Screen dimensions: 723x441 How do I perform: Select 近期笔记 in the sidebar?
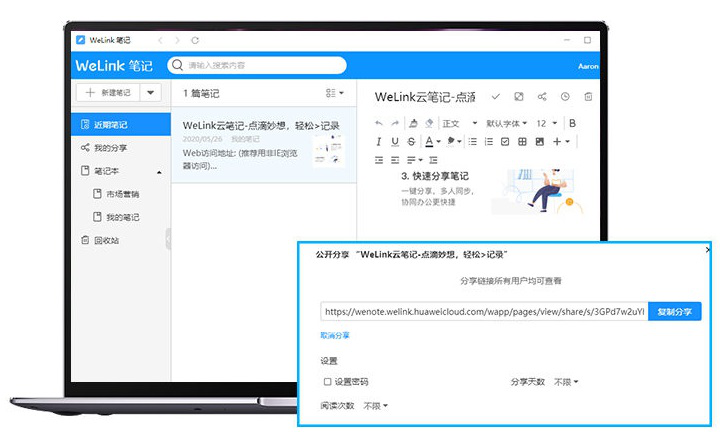[121, 125]
